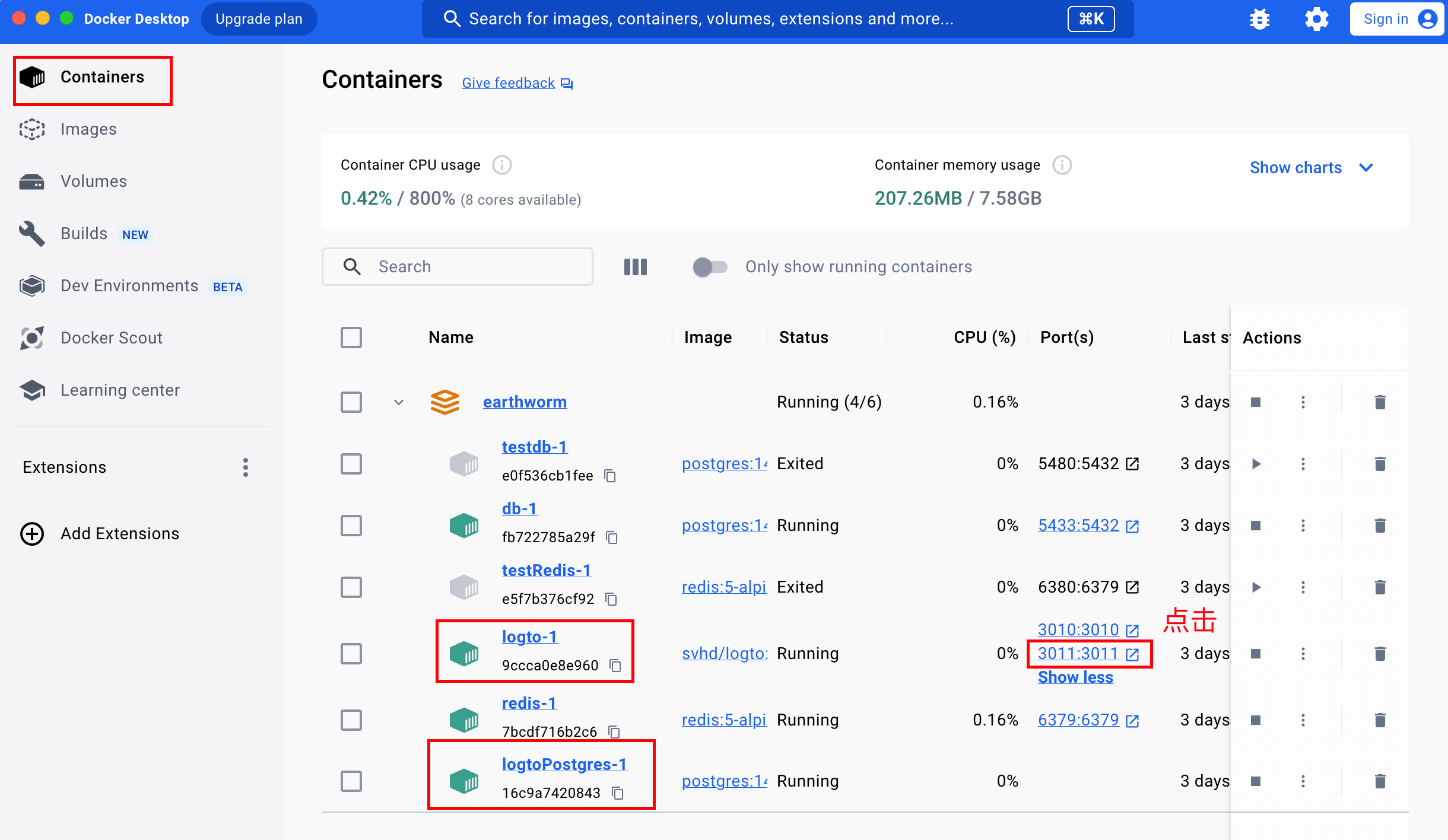Image resolution: width=1448 pixels, height=840 pixels.
Task: Stop the logtoPostgres-1 container
Action: click(x=1256, y=781)
